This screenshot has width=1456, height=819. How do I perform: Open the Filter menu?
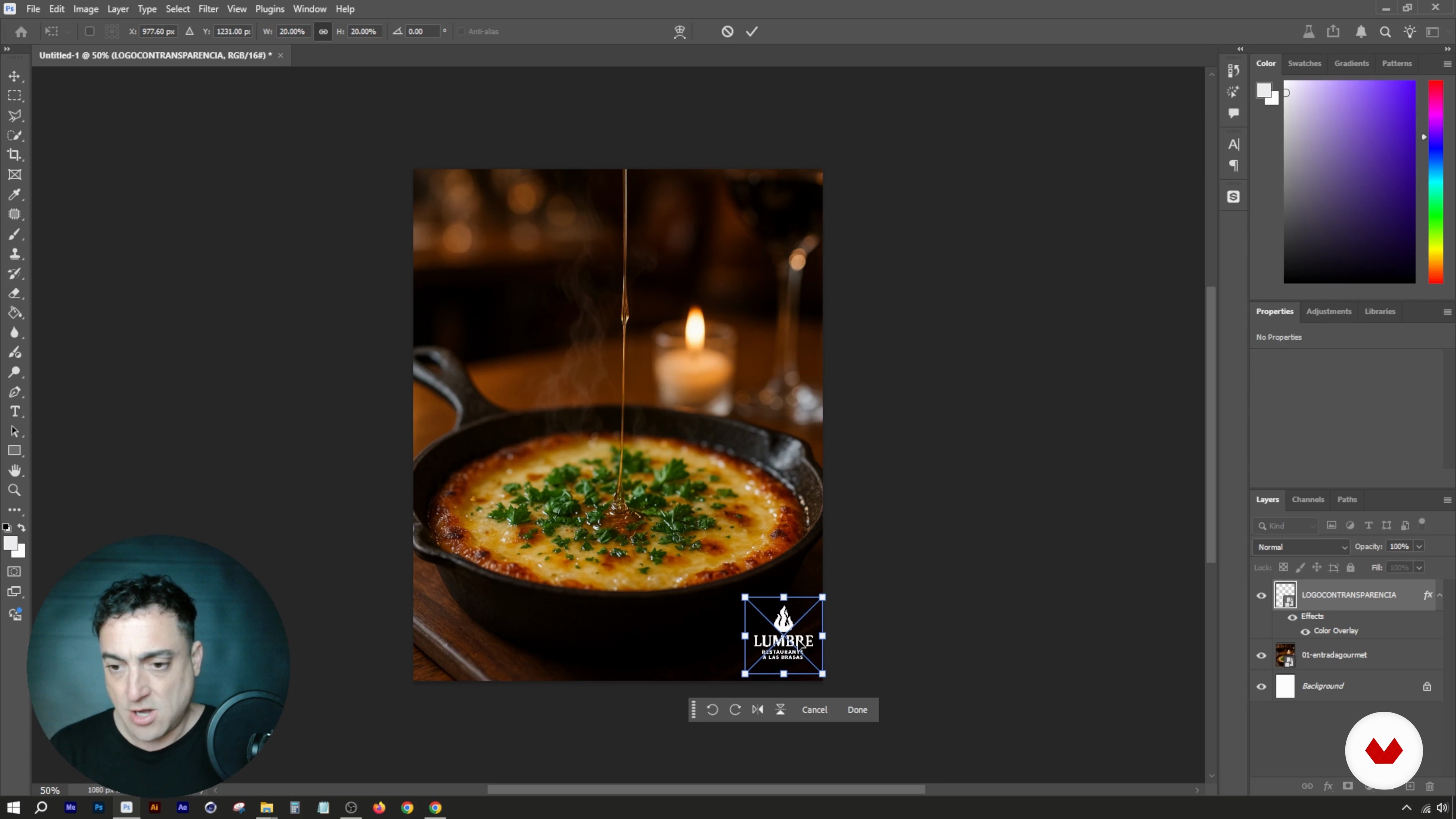[208, 9]
